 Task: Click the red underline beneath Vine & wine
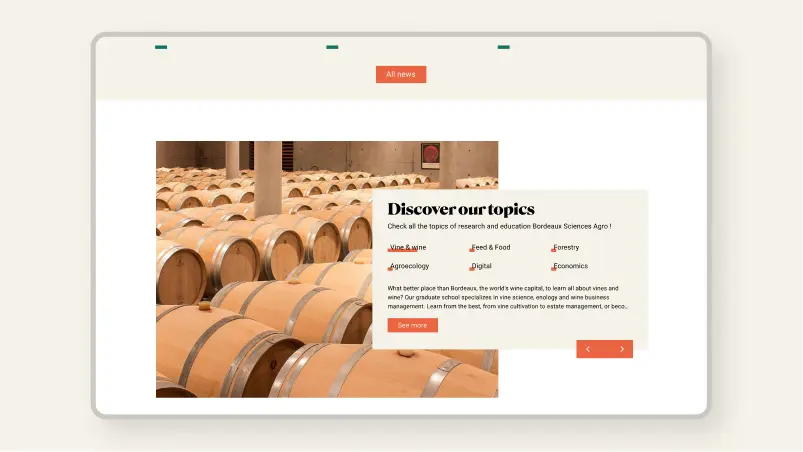tap(403, 250)
